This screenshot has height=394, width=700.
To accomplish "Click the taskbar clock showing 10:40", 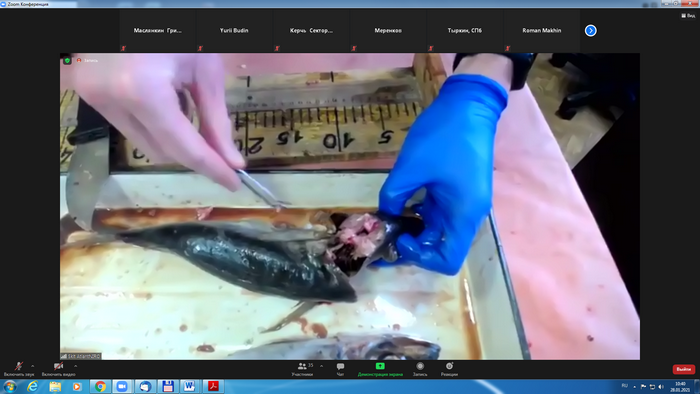I will pos(680,386).
